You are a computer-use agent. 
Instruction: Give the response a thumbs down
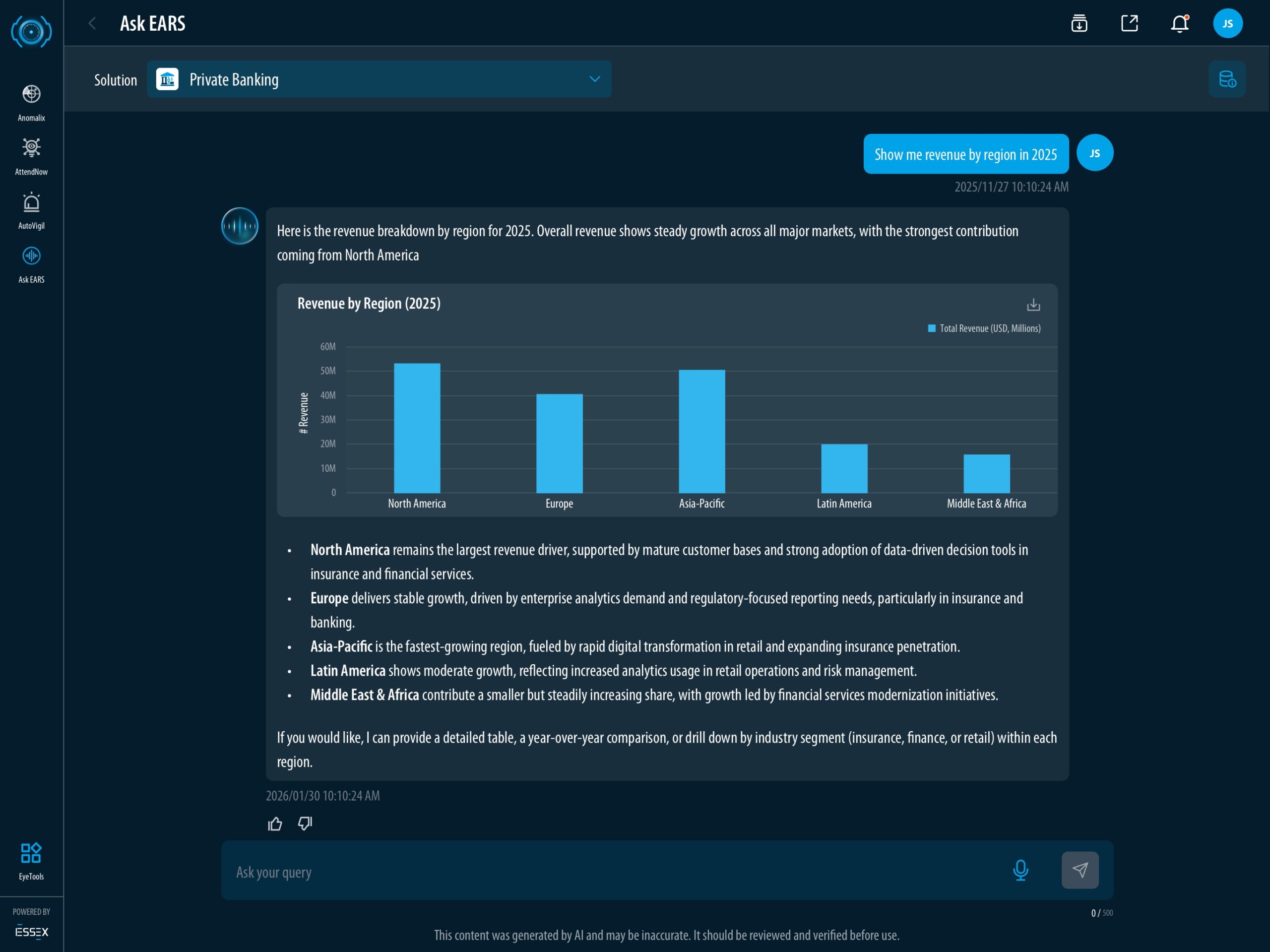(305, 824)
